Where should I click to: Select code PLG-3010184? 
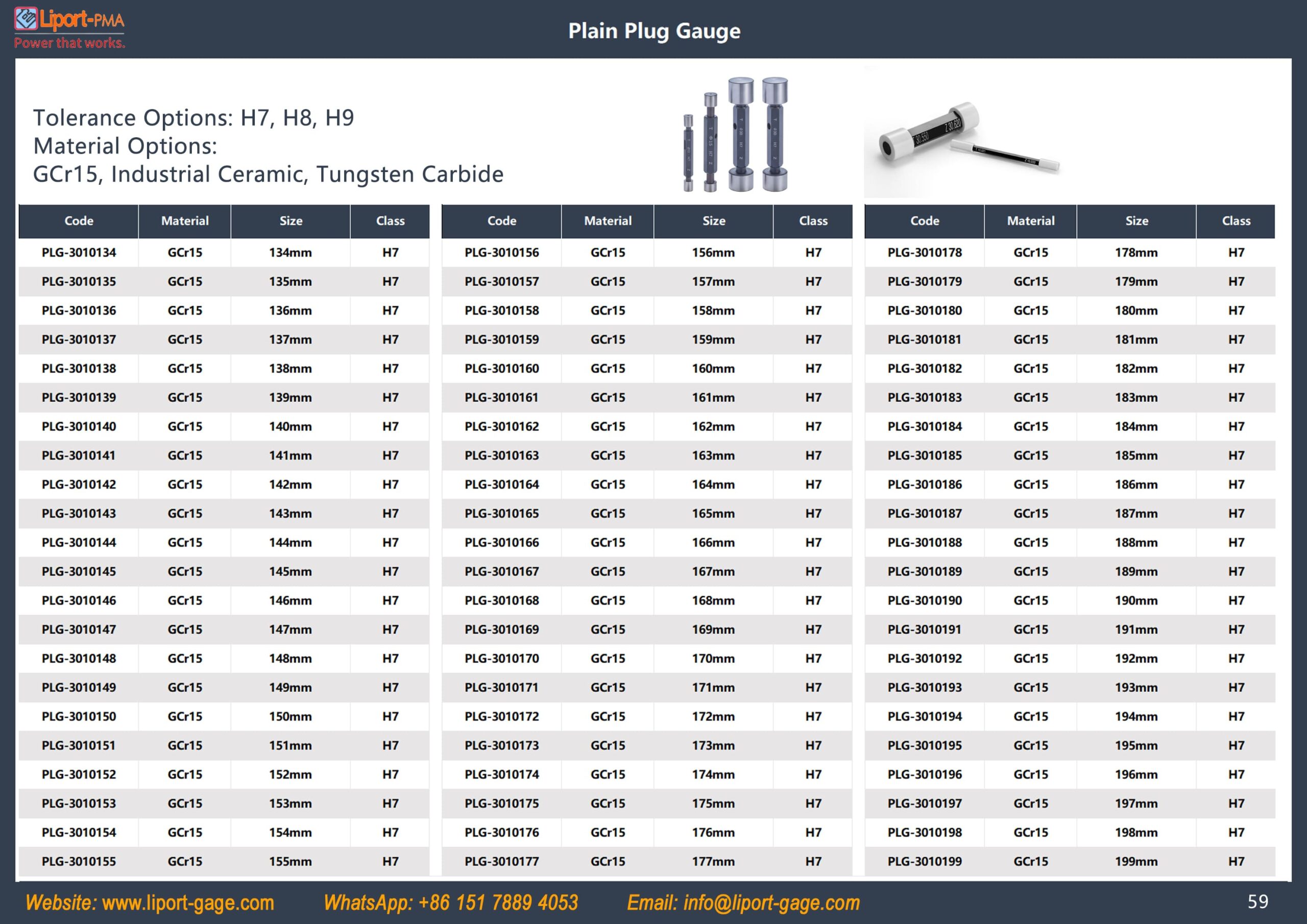pyautogui.click(x=925, y=426)
